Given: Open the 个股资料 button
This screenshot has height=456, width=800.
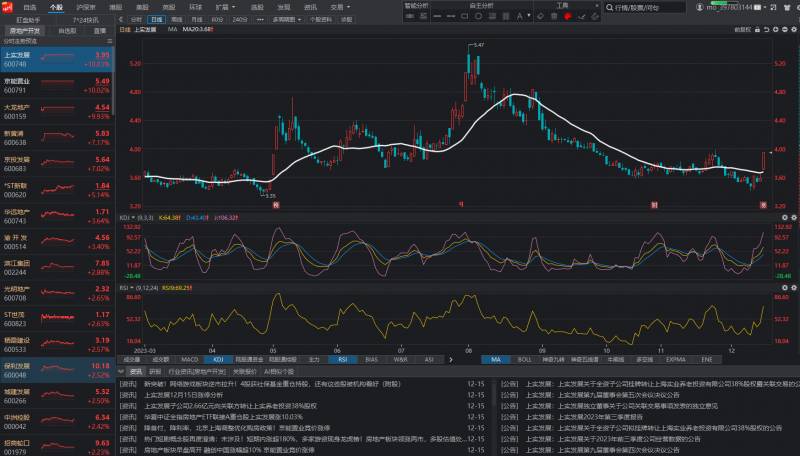Looking at the screenshot, I should (320, 19).
